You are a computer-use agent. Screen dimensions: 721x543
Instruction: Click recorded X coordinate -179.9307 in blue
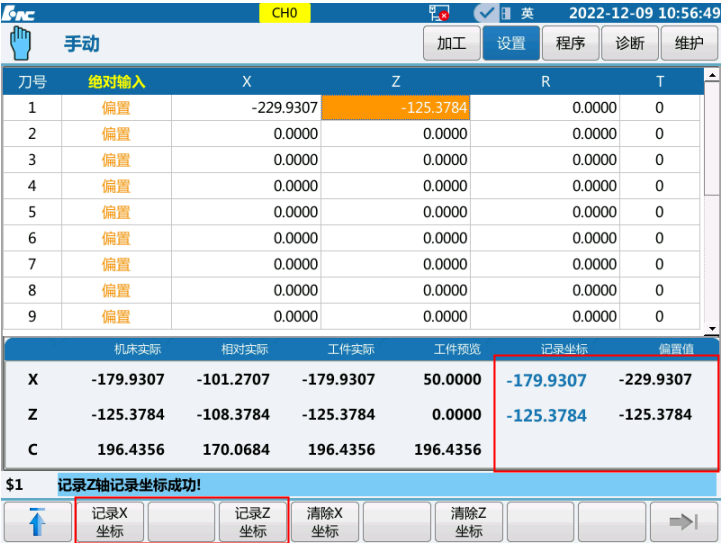[546, 380]
